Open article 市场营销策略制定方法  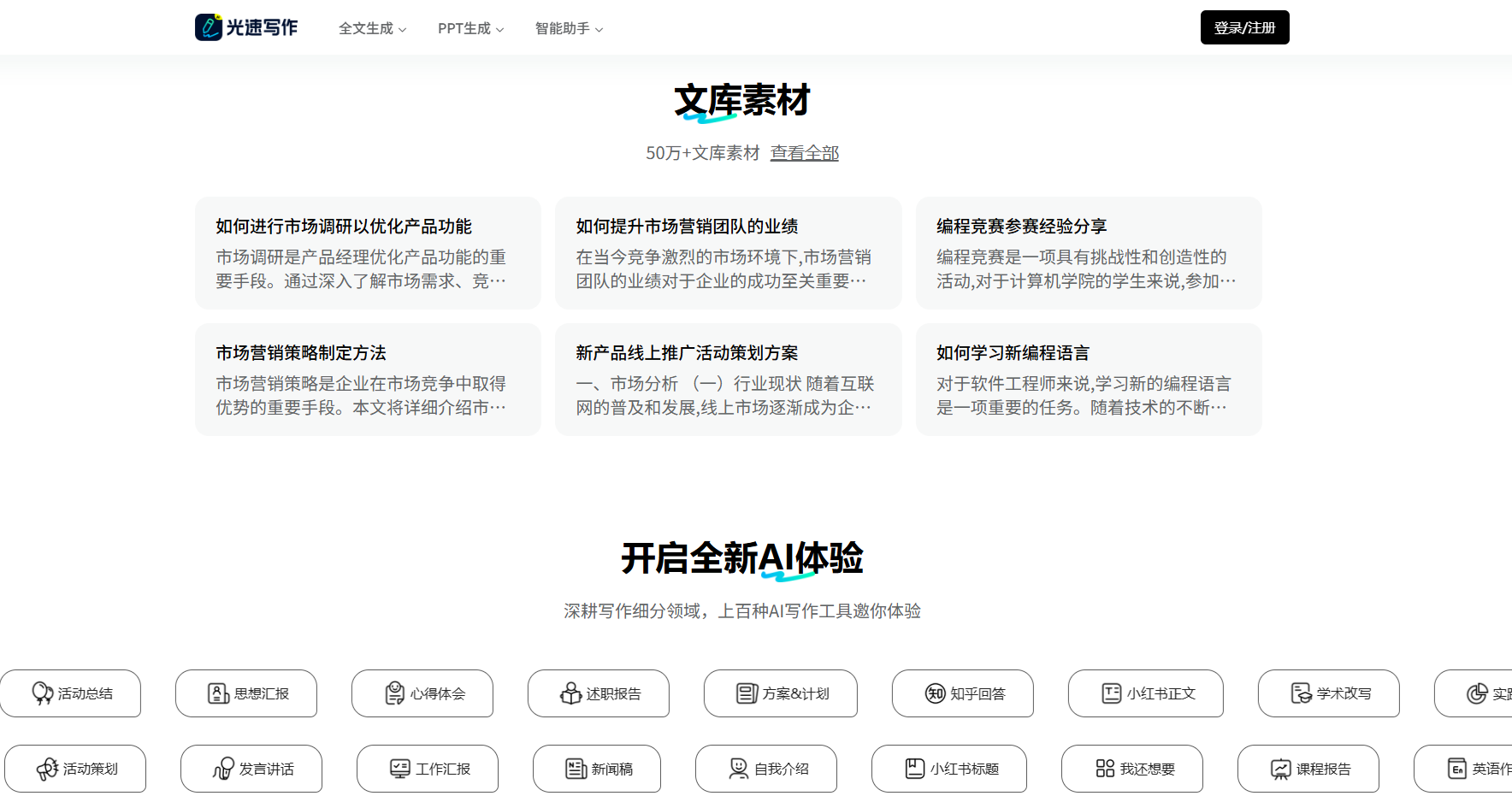click(x=368, y=380)
